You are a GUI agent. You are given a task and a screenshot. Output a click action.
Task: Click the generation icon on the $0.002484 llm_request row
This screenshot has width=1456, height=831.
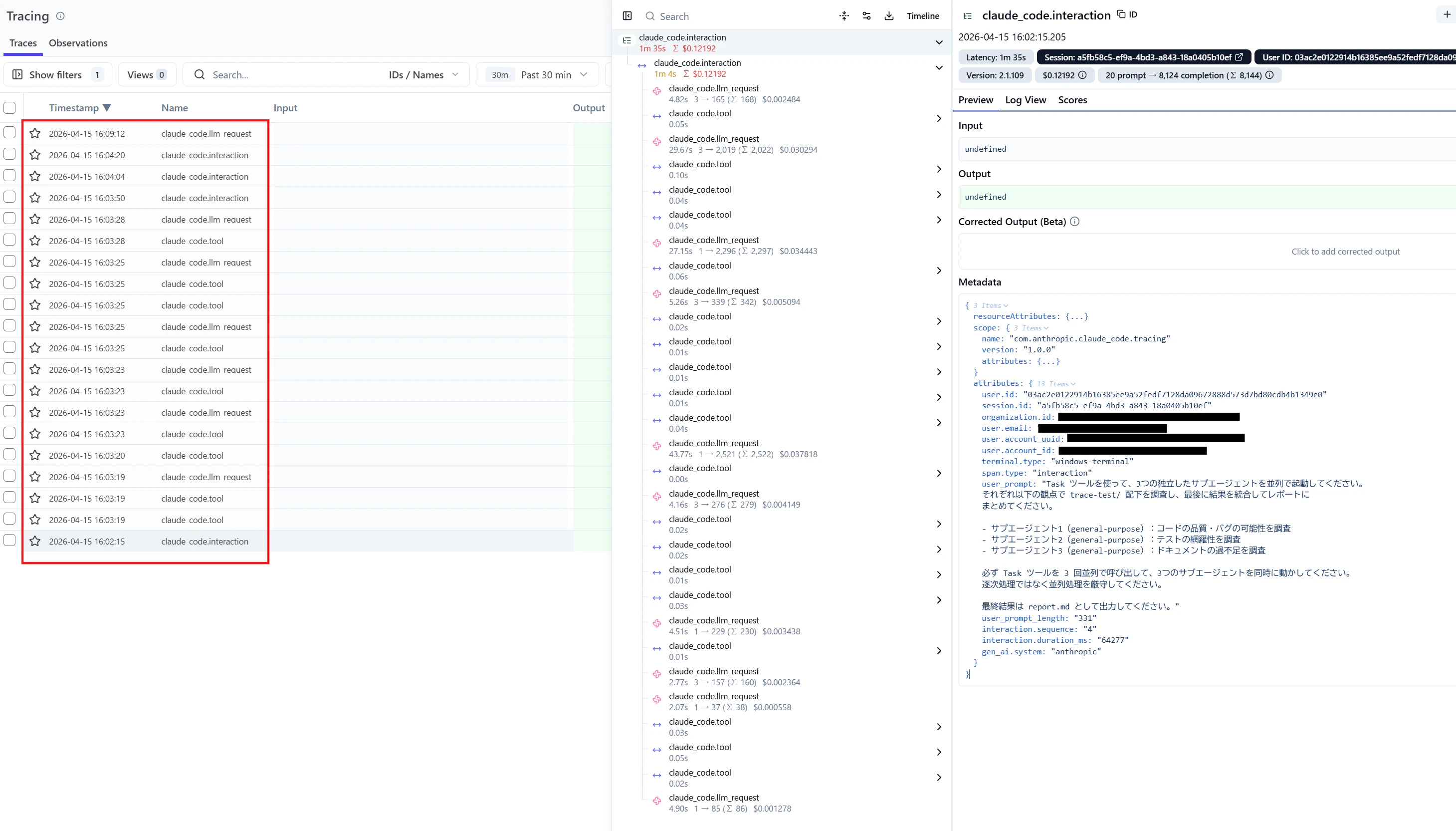pyautogui.click(x=657, y=91)
